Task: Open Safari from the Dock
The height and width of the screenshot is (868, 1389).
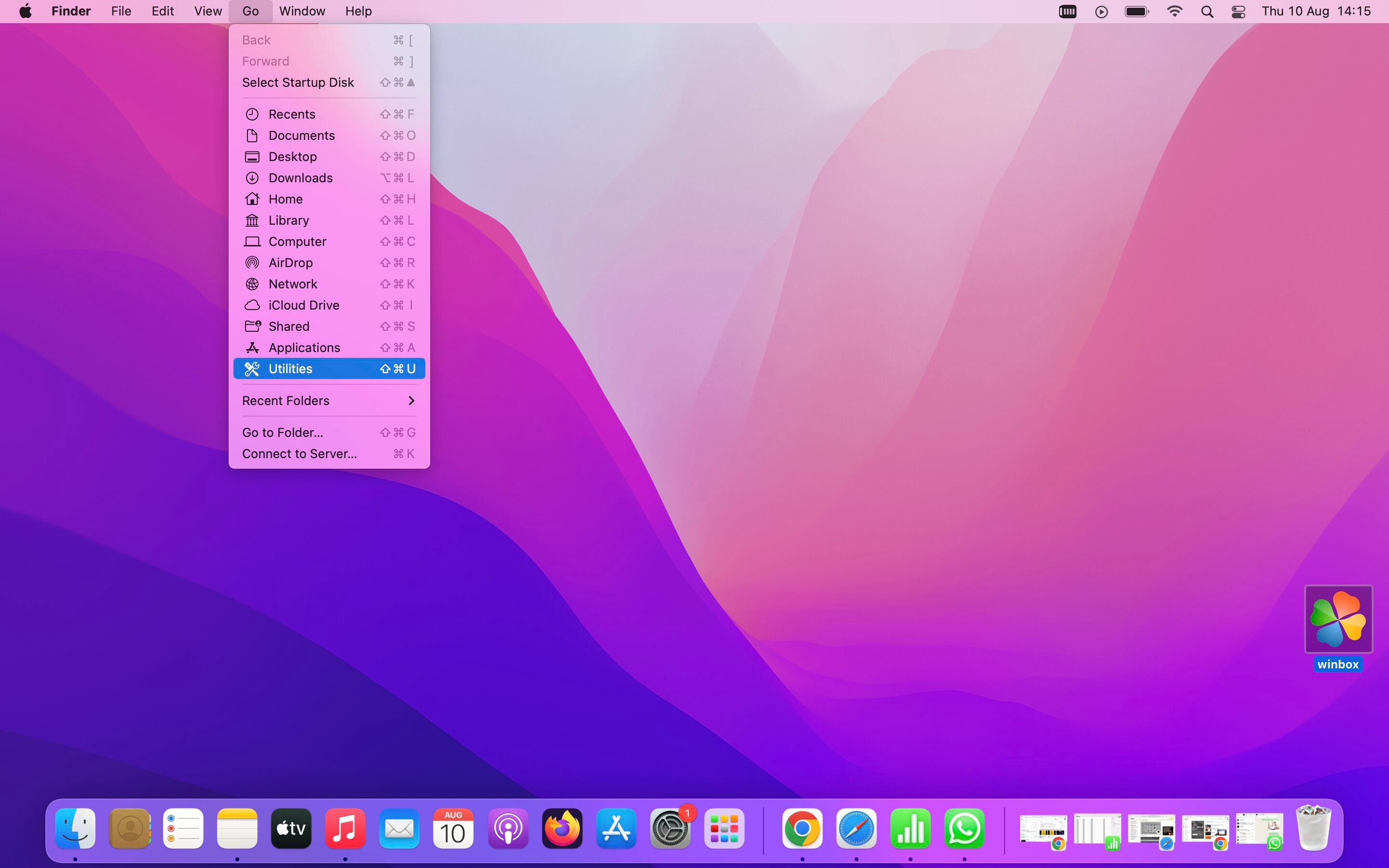Action: [x=857, y=829]
